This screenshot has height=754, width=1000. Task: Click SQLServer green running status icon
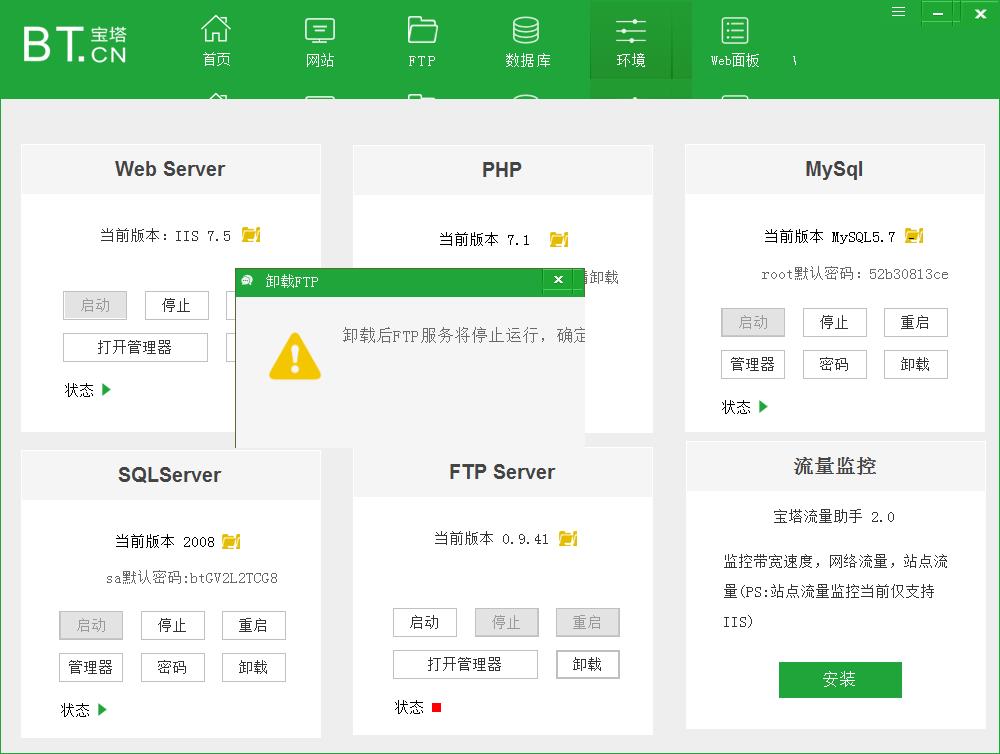pos(103,709)
